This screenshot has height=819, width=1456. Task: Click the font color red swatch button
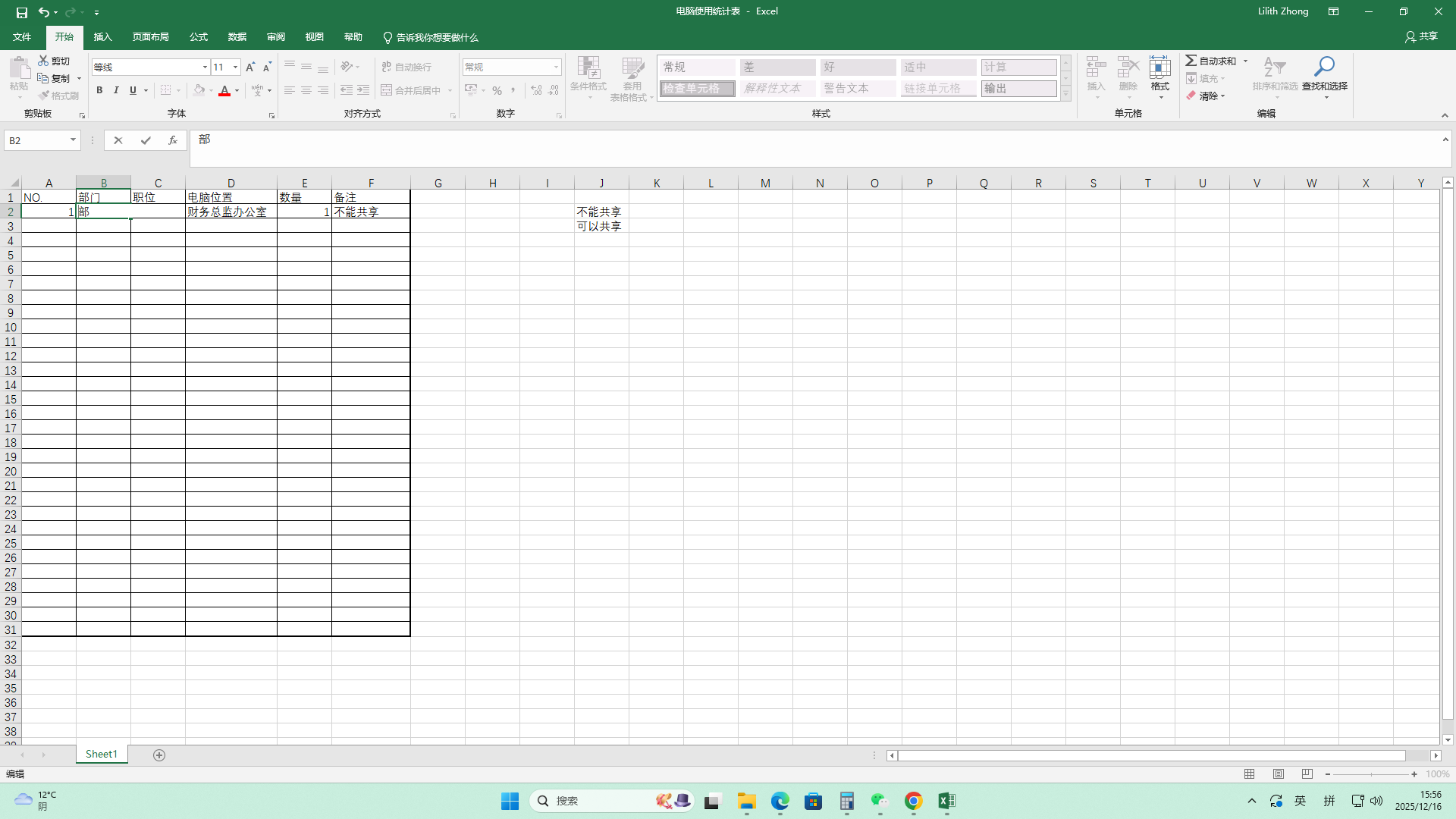click(224, 90)
